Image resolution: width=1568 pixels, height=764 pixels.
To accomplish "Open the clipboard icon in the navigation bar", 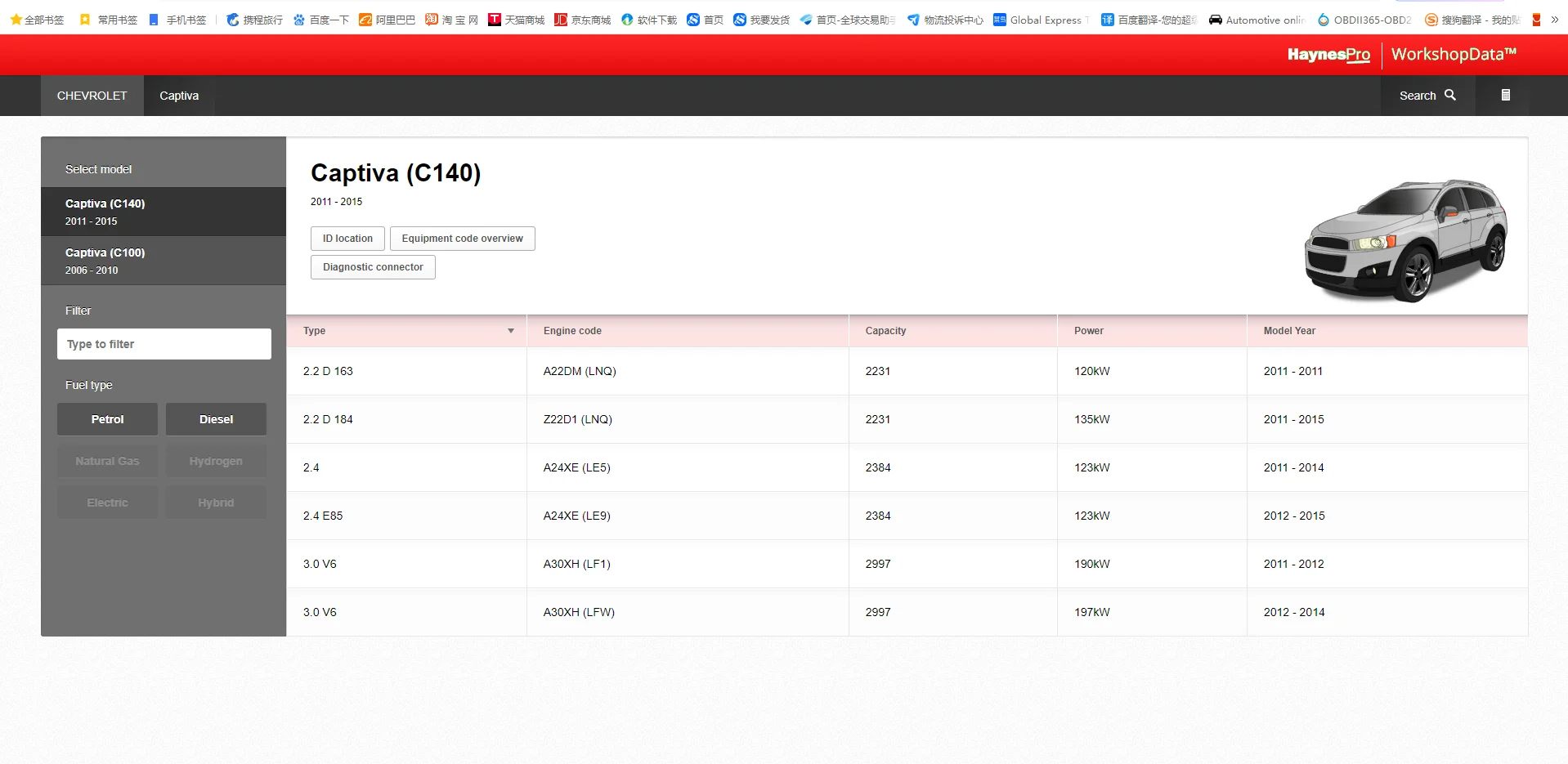I will click(x=1505, y=96).
